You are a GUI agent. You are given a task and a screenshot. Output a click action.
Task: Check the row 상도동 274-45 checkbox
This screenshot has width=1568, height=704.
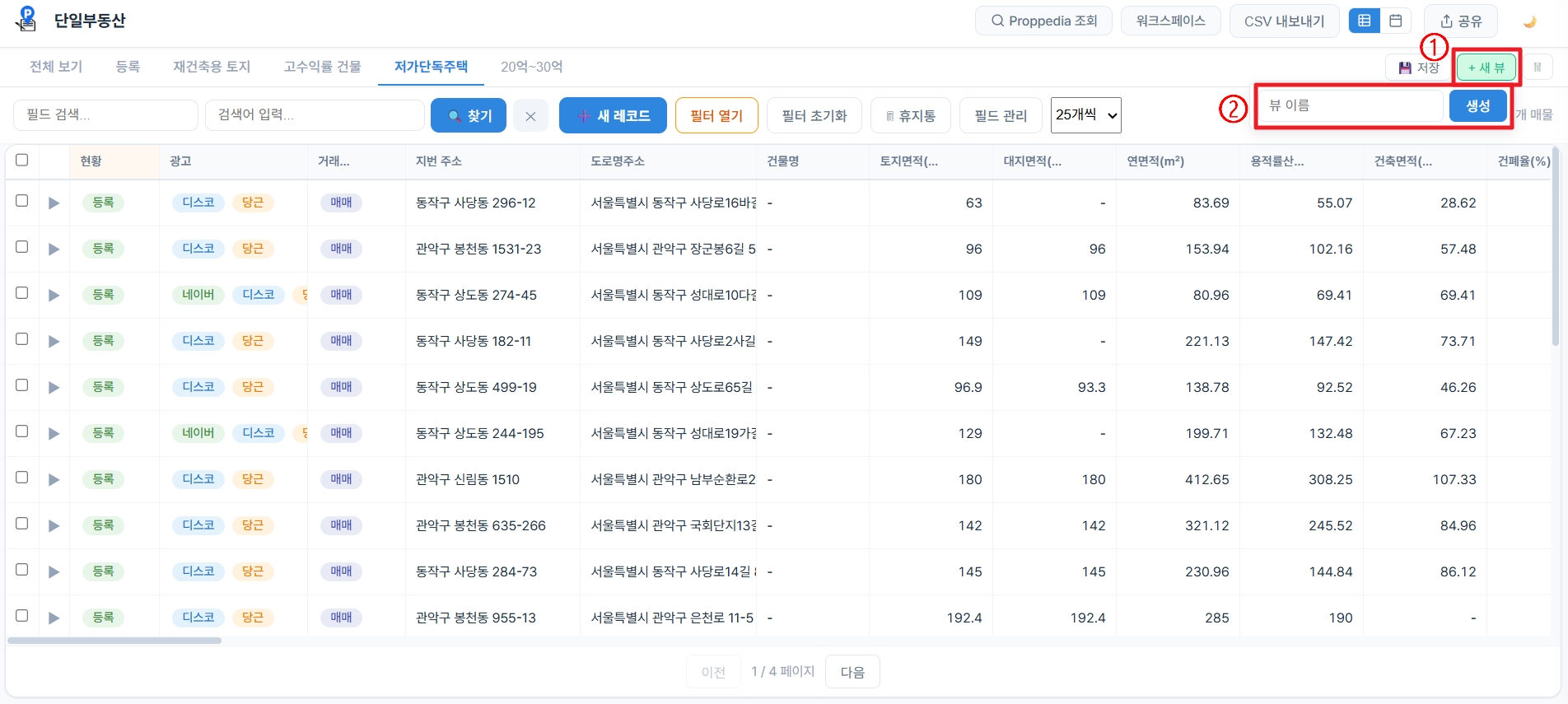tap(22, 293)
